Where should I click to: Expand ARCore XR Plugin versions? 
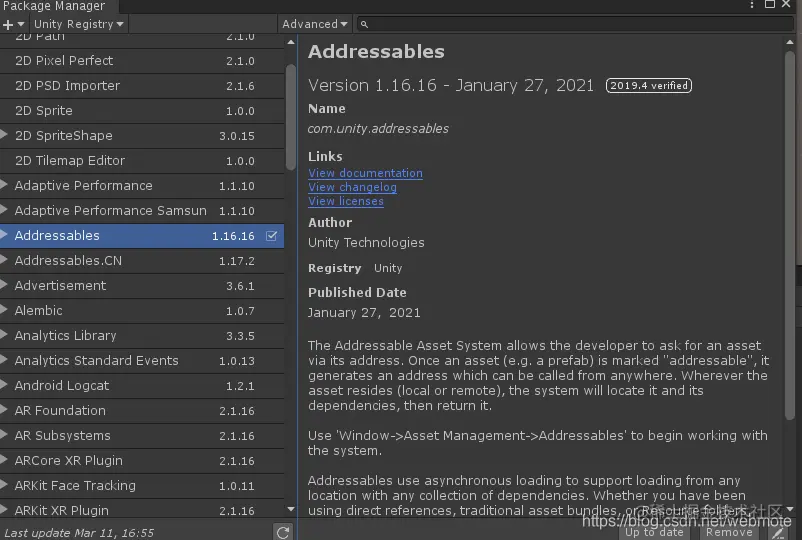point(4,461)
